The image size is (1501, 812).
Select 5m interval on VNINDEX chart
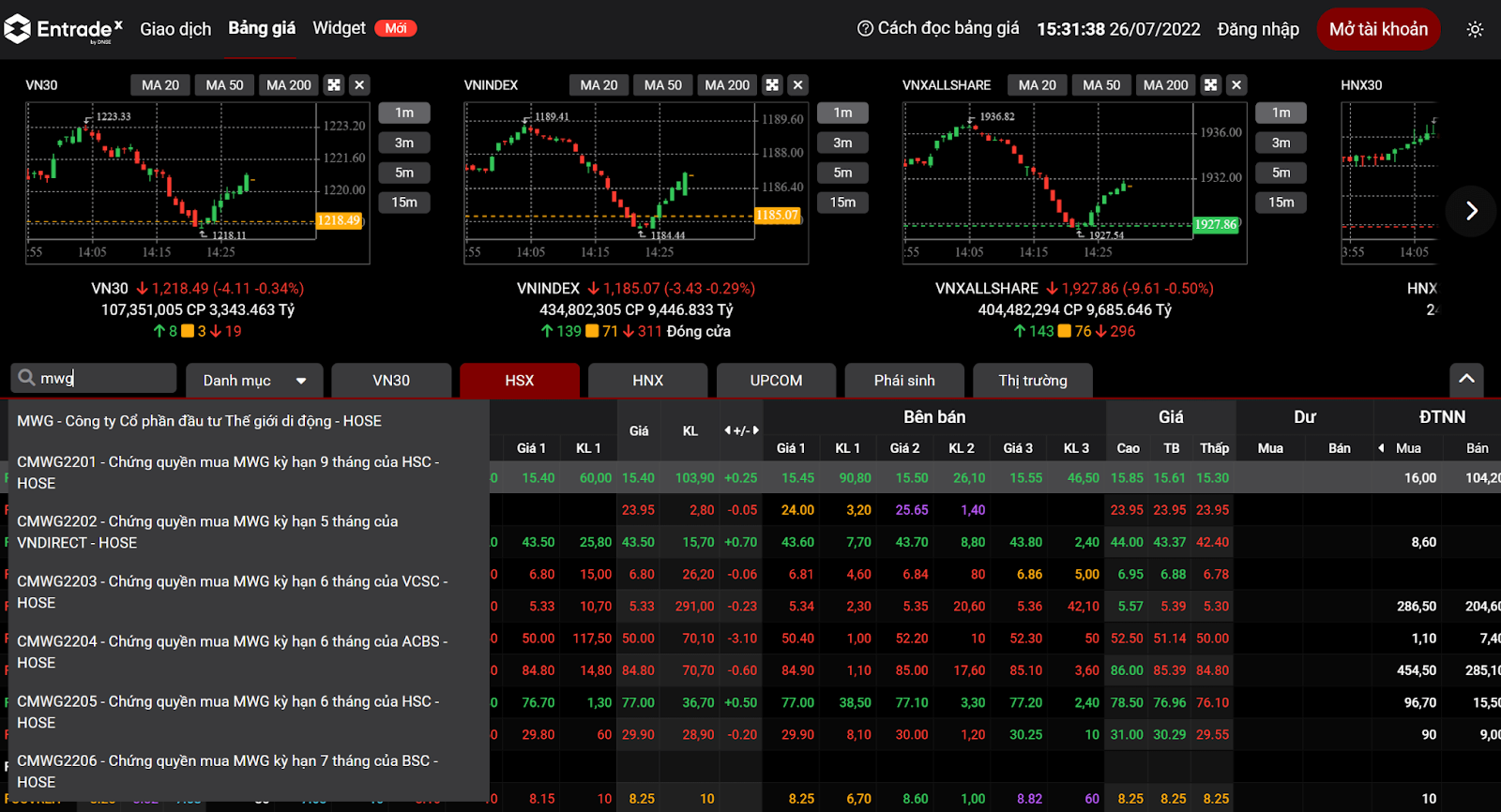[x=842, y=173]
